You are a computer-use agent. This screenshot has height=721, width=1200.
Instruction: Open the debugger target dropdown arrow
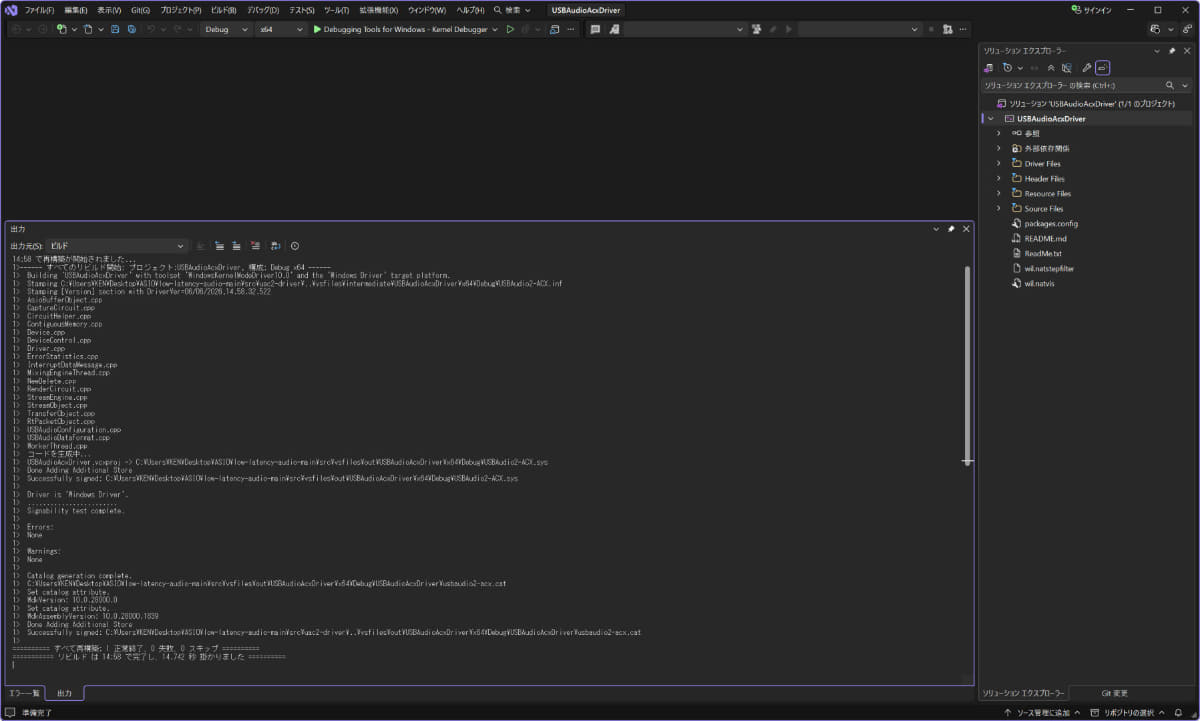[494, 29]
